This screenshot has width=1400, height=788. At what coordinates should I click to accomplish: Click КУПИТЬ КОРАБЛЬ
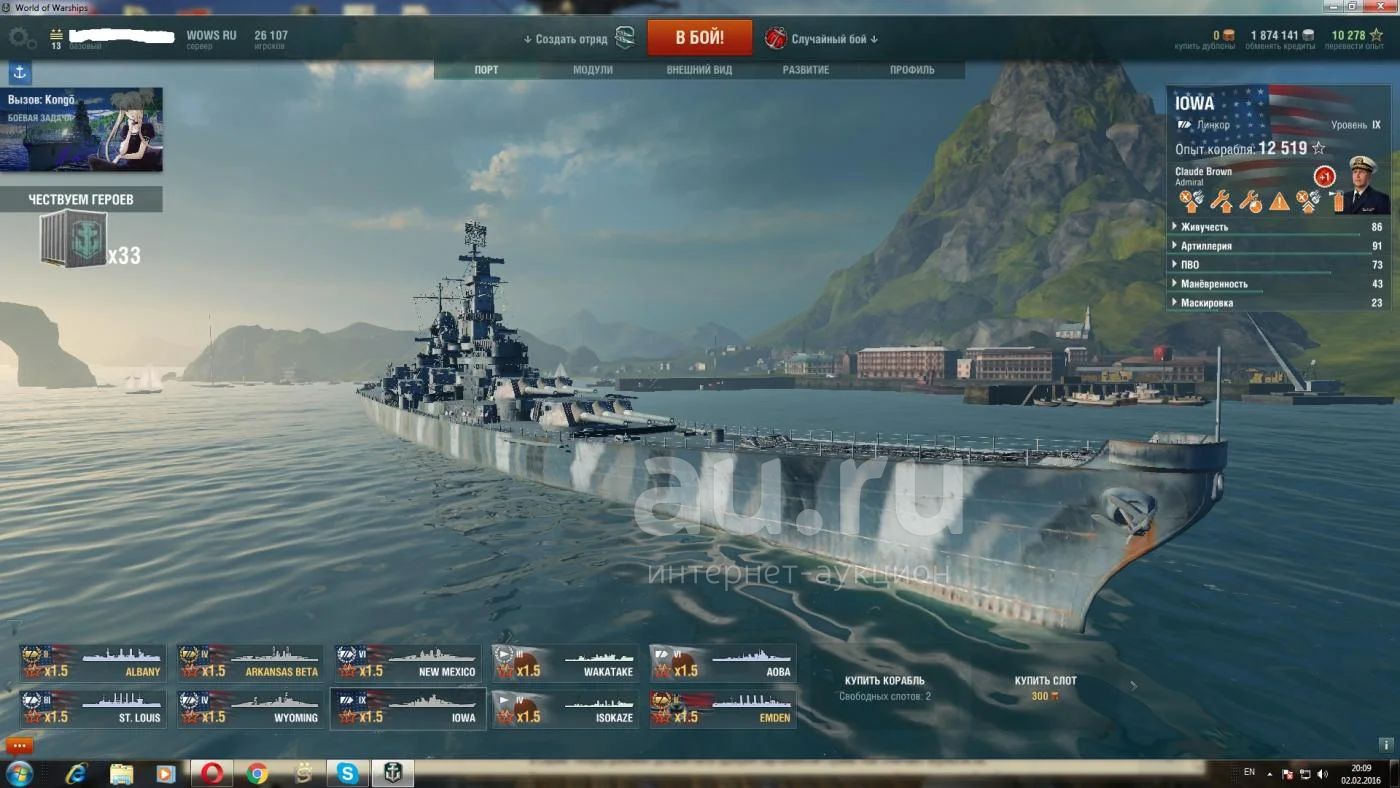coord(884,681)
